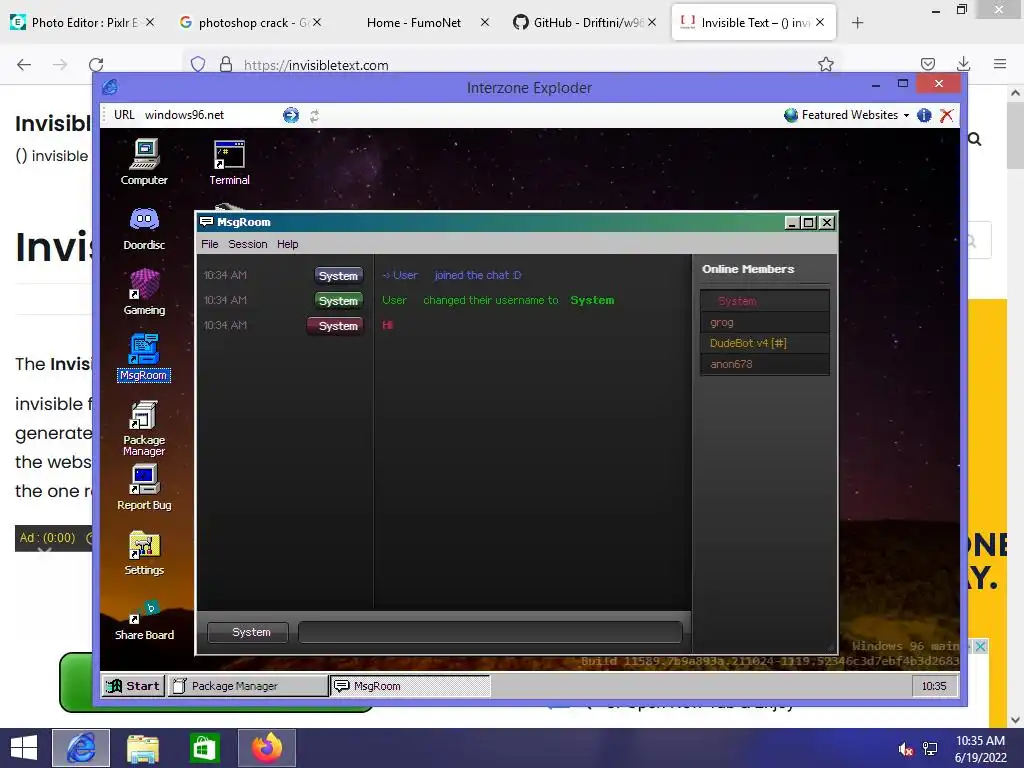Switch to the photoshop crack Google tab

(x=250, y=23)
